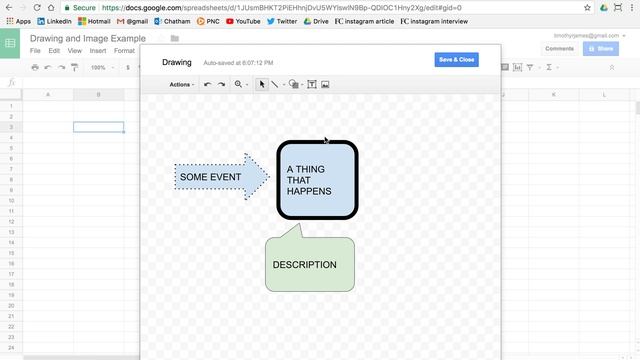Open the View menu in Sheets
Image resolution: width=640 pixels, height=360 pixels.
coord(75,51)
